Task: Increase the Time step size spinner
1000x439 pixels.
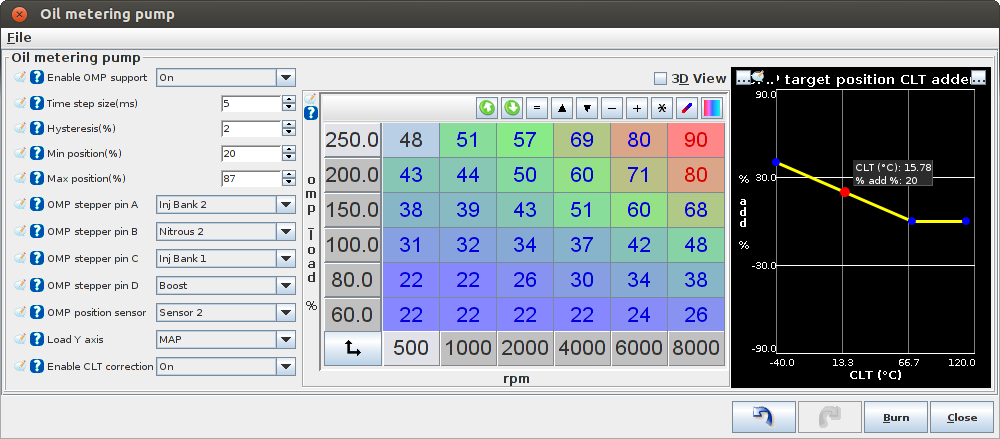Action: tap(289, 99)
